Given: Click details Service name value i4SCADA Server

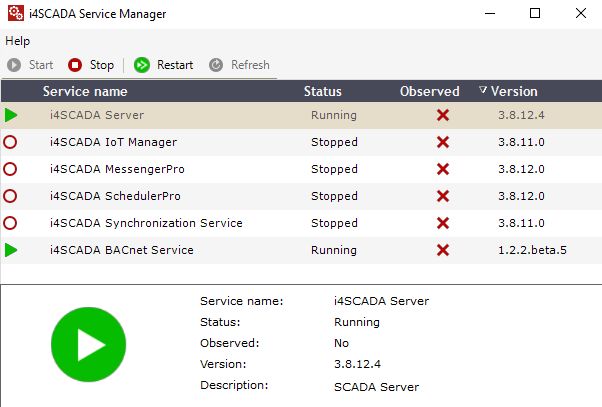Looking at the screenshot, I should 381,301.
